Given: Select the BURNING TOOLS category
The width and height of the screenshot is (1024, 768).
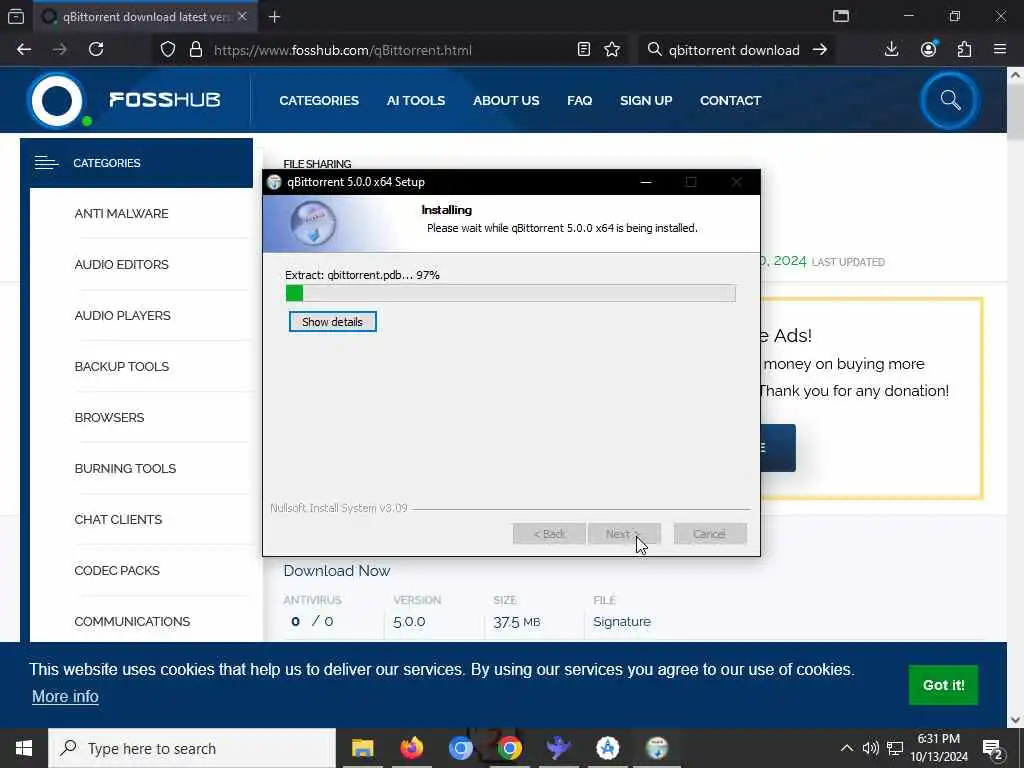Looking at the screenshot, I should [125, 468].
